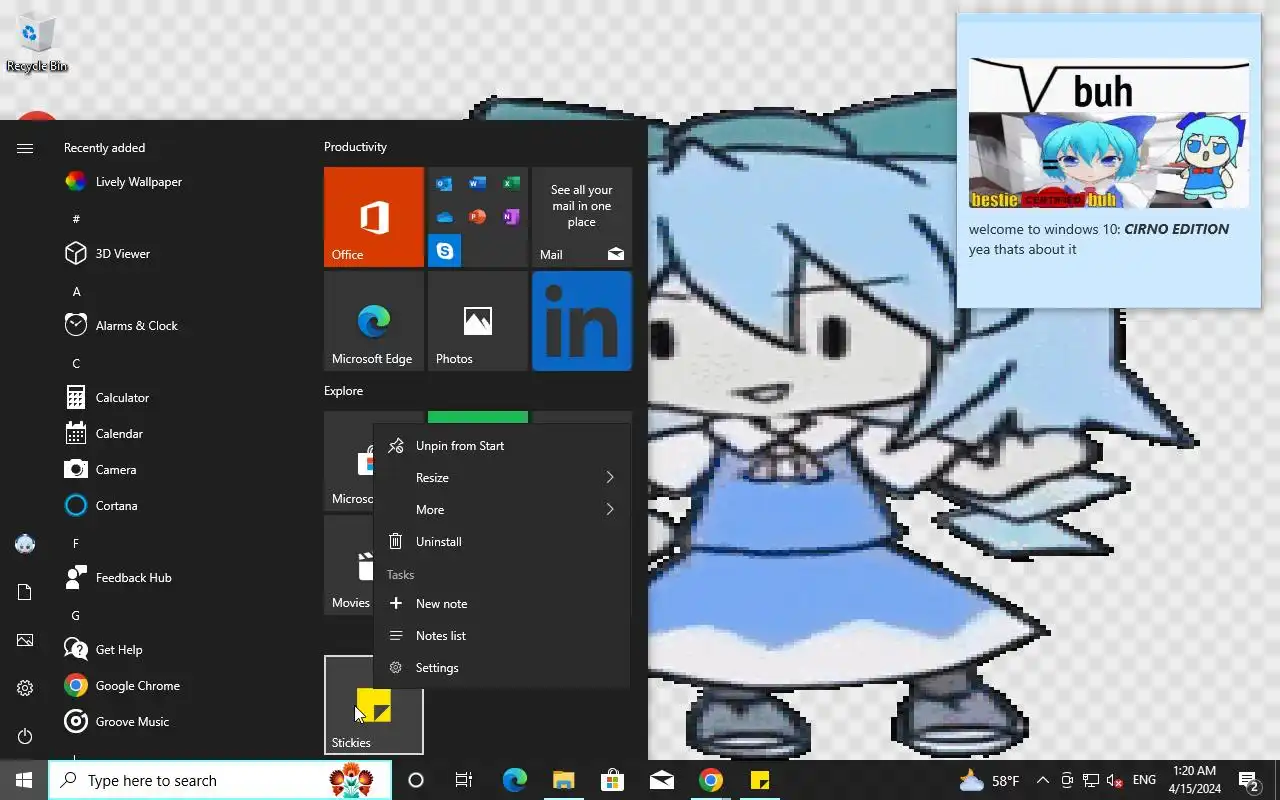The image size is (1280, 800).
Task: Select the Productivity group title
Action: coord(355,147)
